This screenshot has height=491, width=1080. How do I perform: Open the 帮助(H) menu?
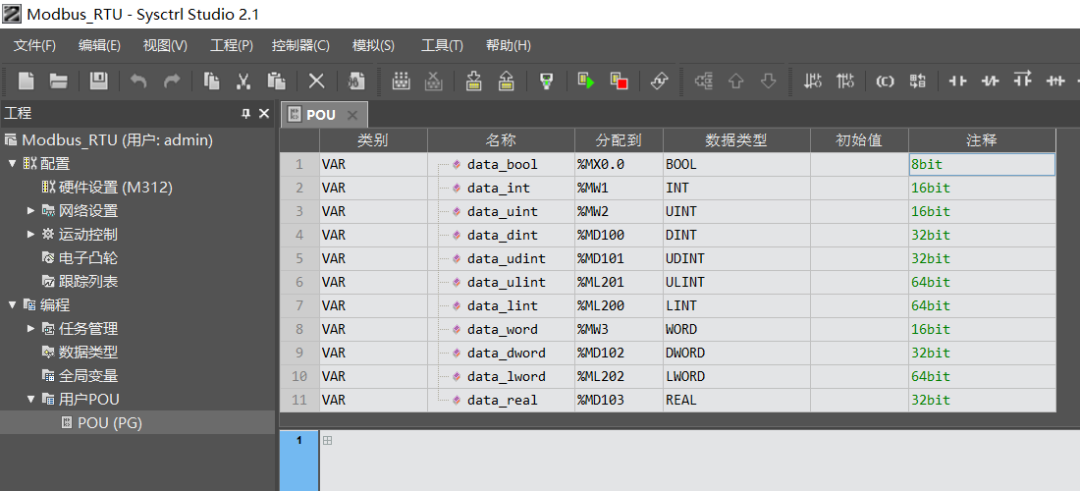[508, 45]
